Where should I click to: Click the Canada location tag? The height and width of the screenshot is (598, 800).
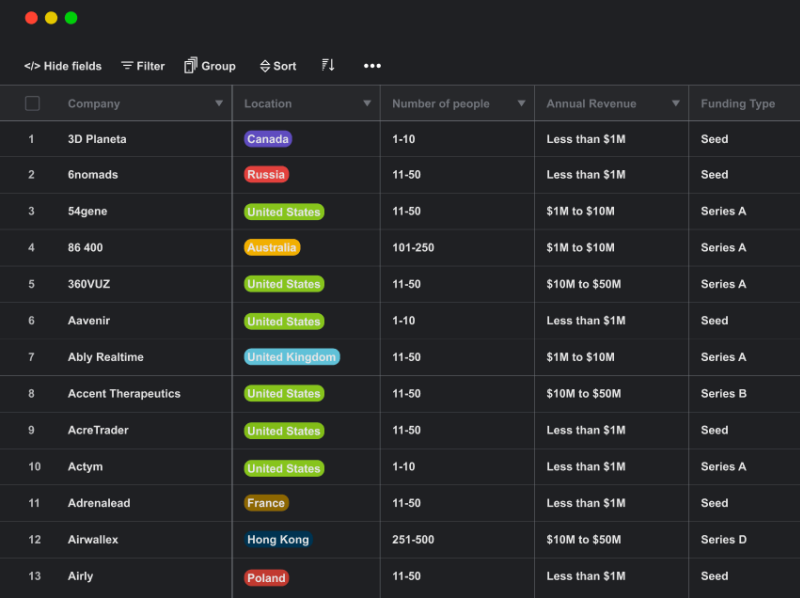[268, 139]
